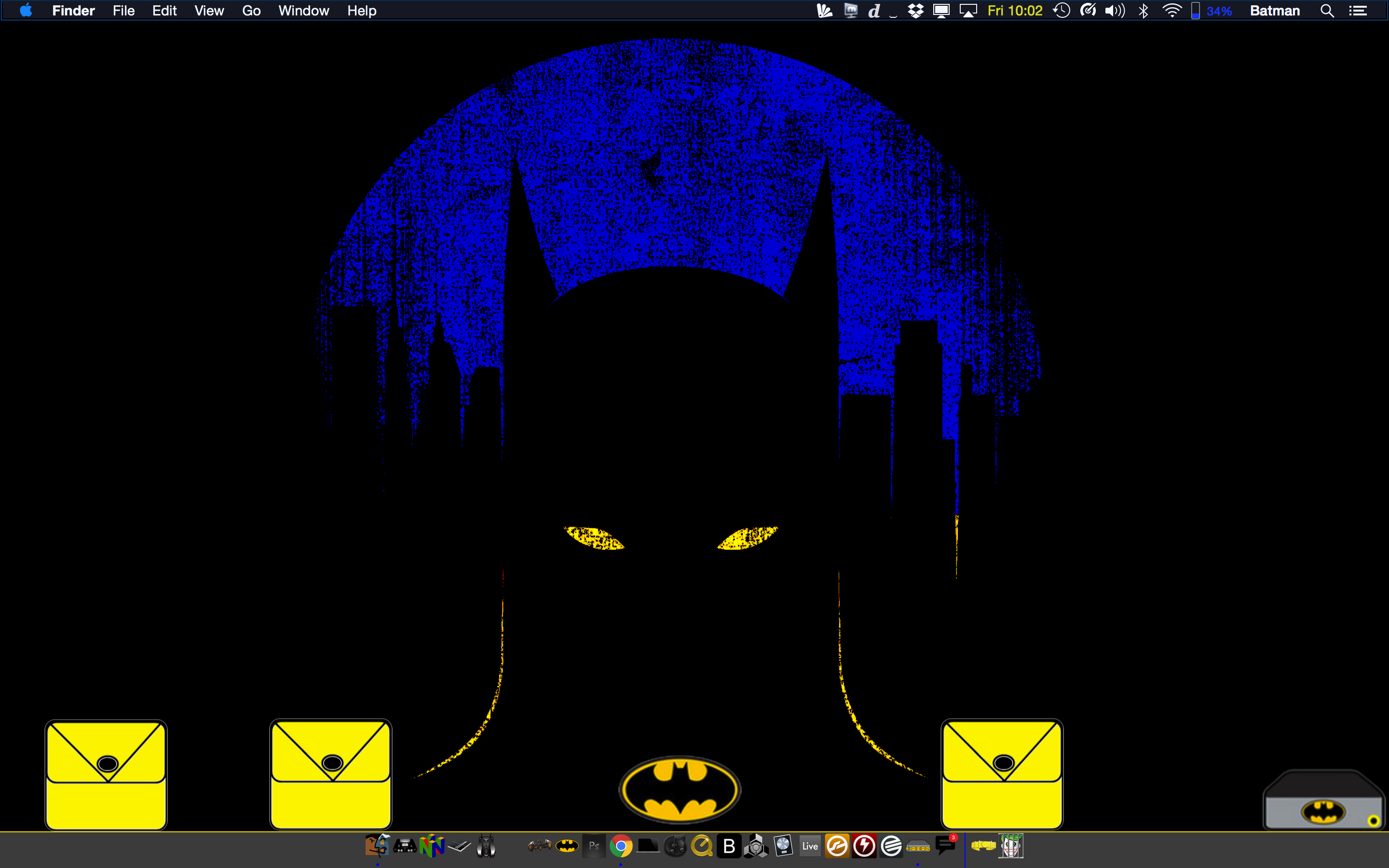Open Notification Center list icon

click(1358, 10)
